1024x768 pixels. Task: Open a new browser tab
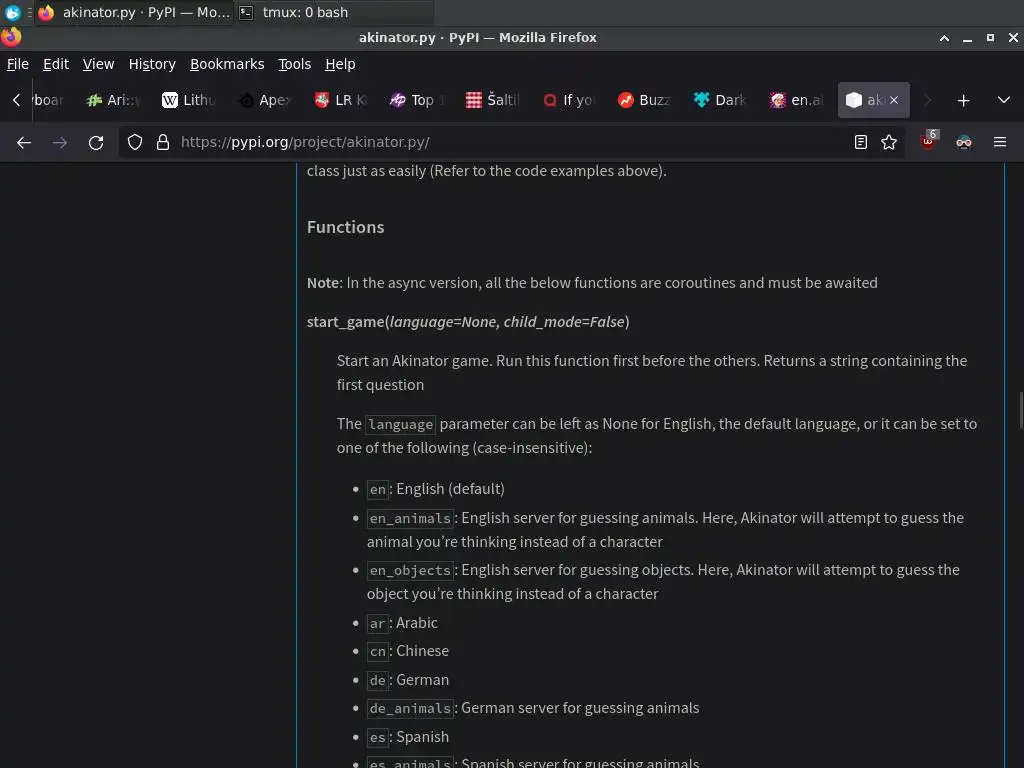(x=963, y=101)
